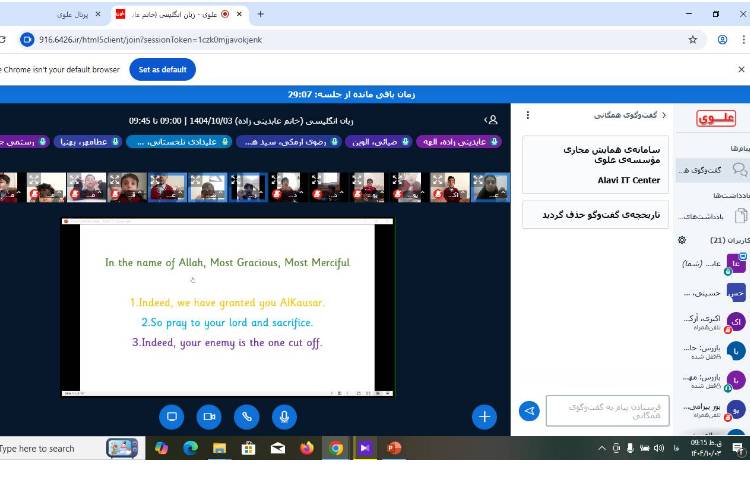Select second بازرس user with purple avatar

pos(713,381)
